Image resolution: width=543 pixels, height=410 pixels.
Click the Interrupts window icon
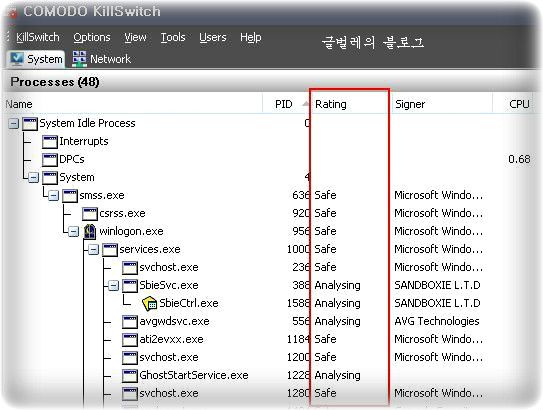click(x=50, y=141)
